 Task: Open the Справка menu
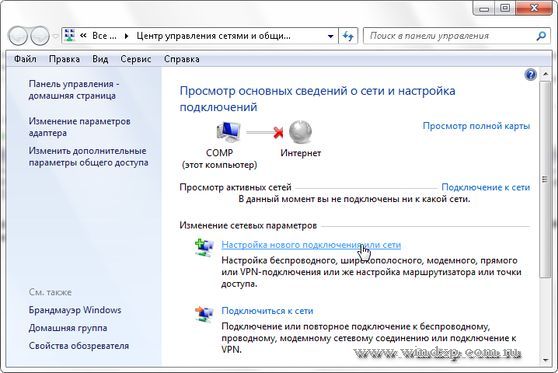181,59
